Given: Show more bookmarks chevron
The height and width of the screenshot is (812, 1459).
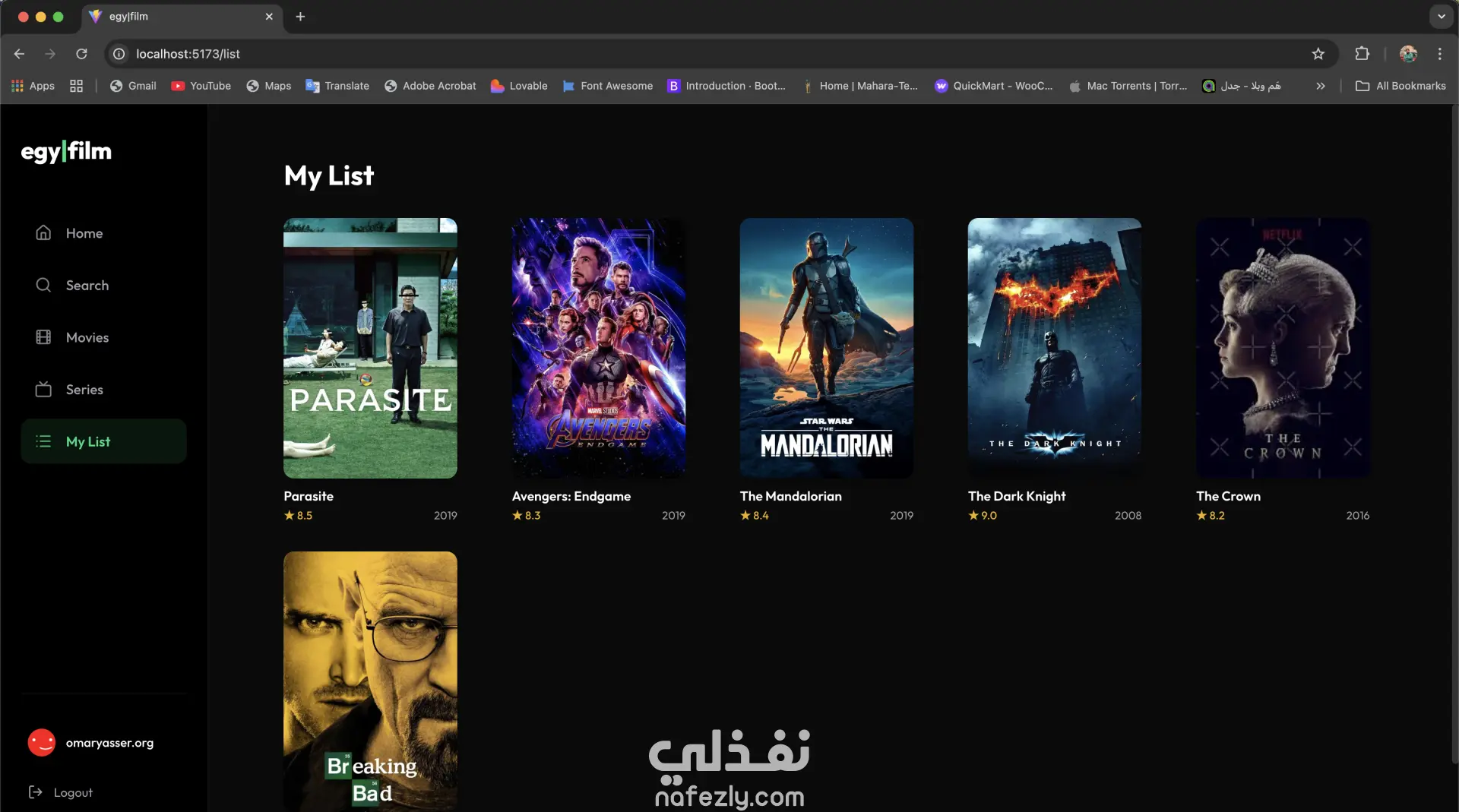Looking at the screenshot, I should coord(1321,86).
